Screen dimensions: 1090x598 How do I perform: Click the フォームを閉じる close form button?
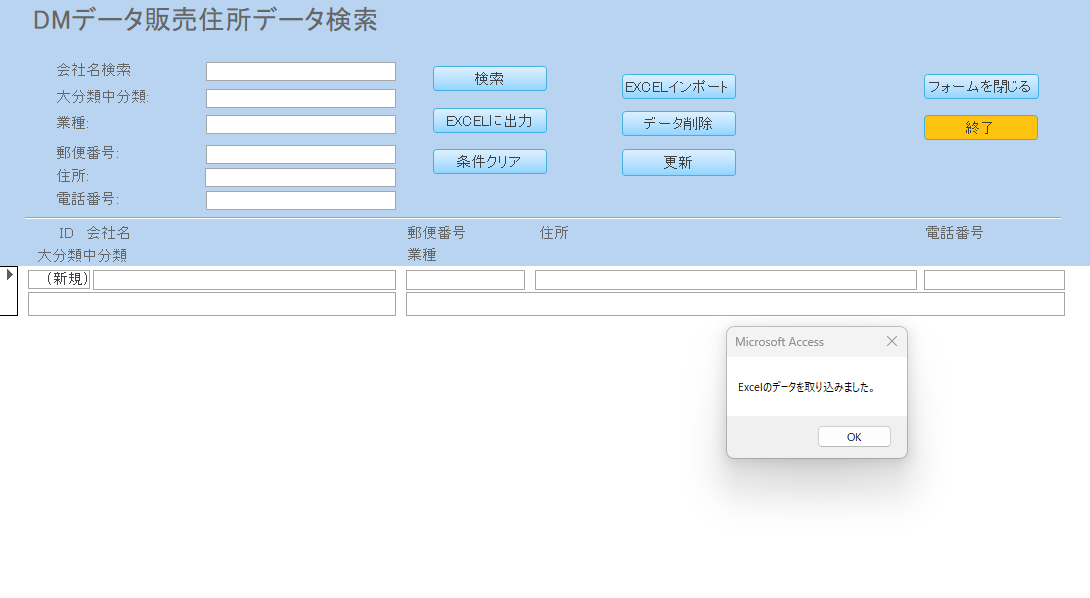click(x=980, y=86)
